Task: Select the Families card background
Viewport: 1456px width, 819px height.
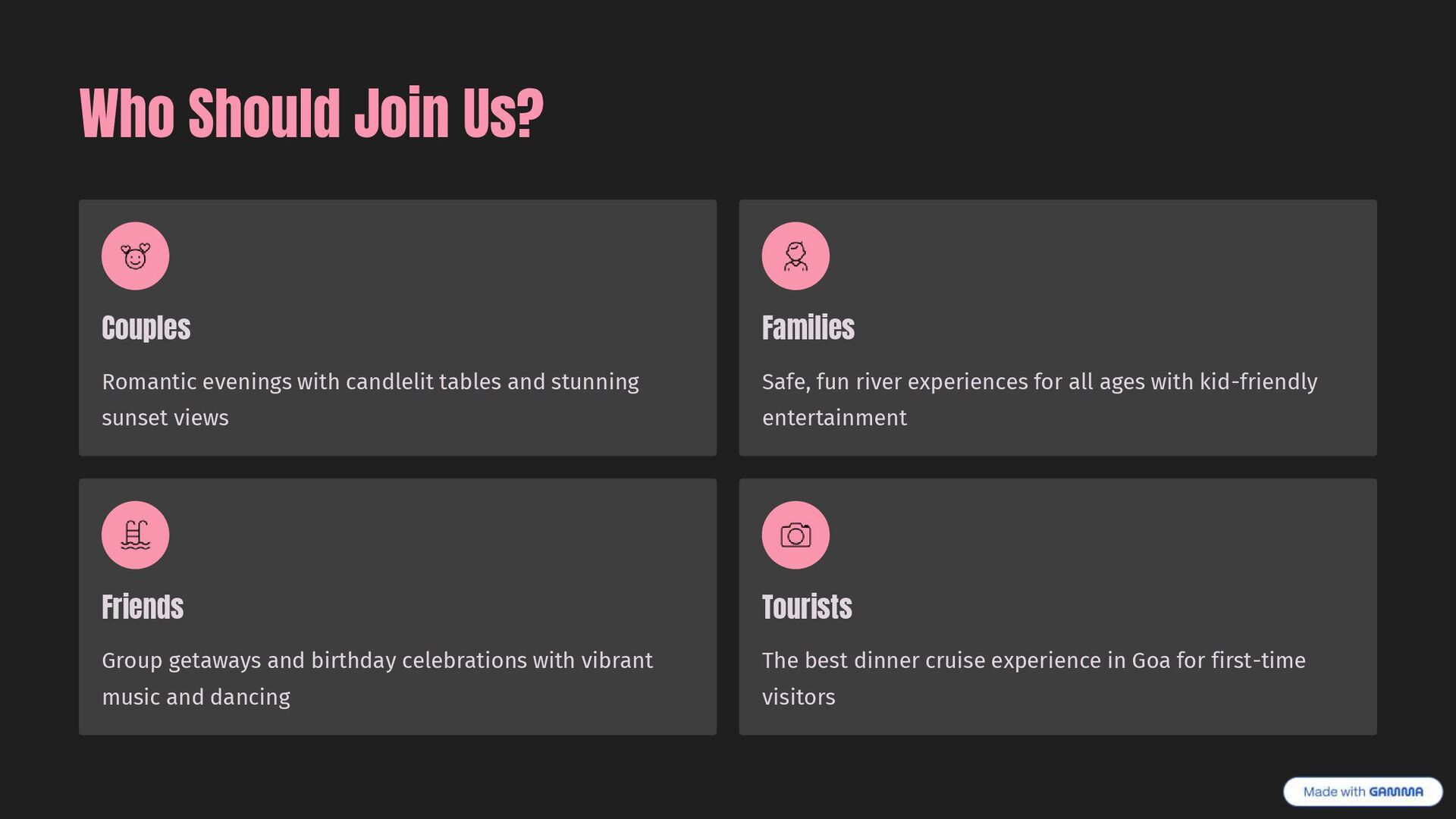Action: [1058, 328]
